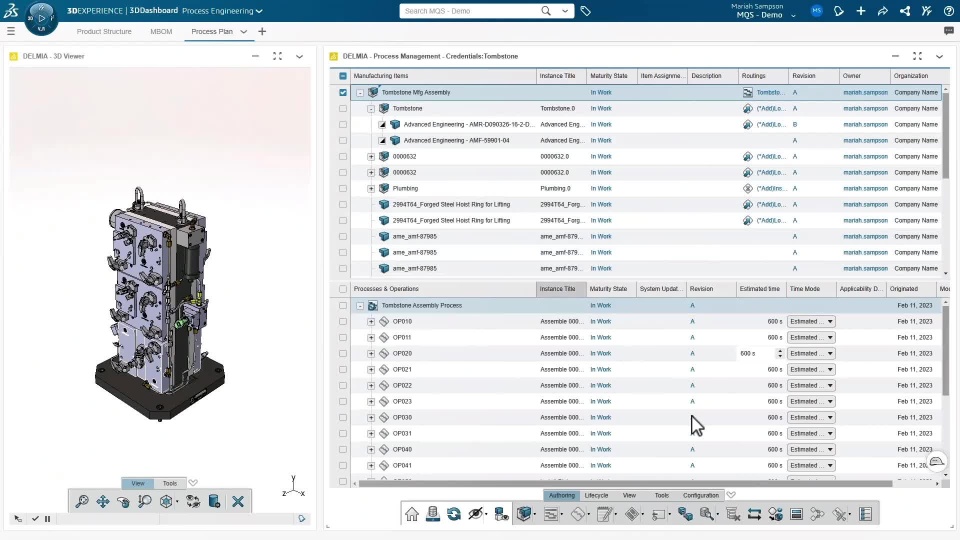Screen dimensions: 960x540
Task: Click the database save icon beside the Home icon
Action: pos(433,514)
